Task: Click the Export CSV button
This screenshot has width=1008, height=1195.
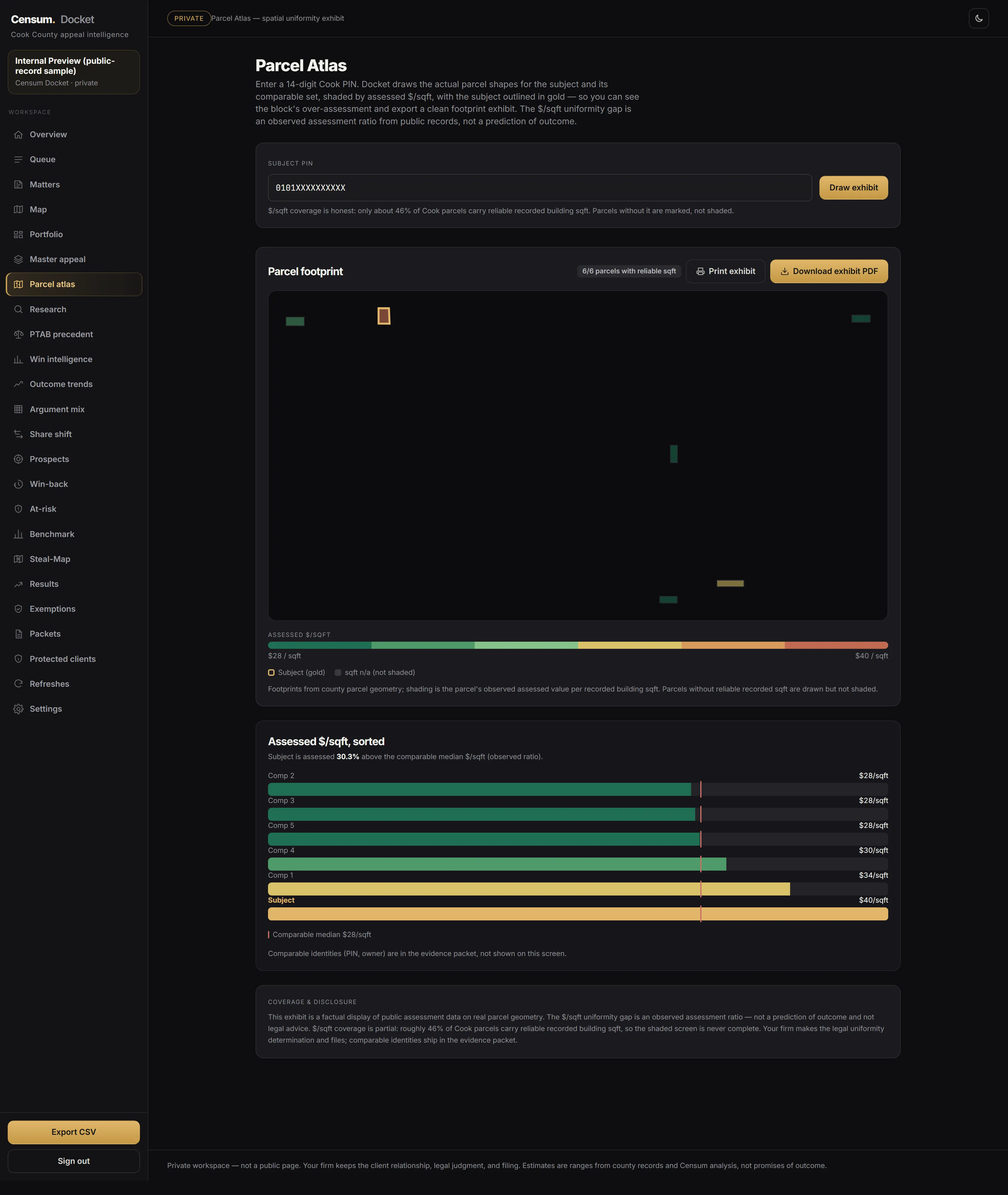Action: pyautogui.click(x=74, y=1132)
